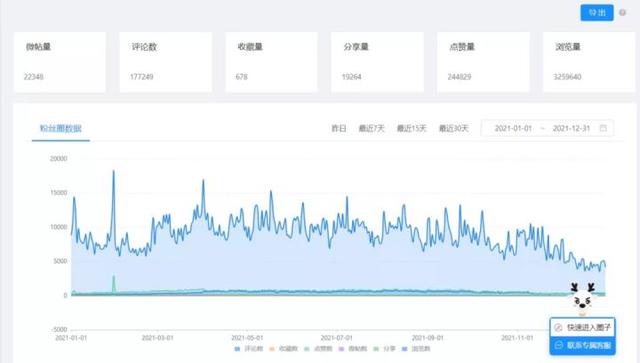
Task: Click the 浏览量 statistic card
Action: pyautogui.click(x=589, y=62)
